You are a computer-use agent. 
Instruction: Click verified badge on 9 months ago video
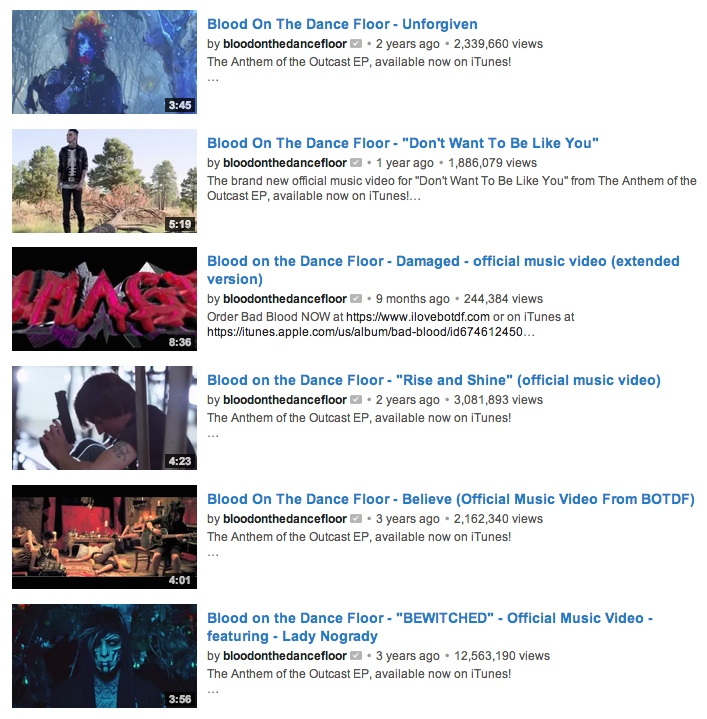click(x=356, y=299)
